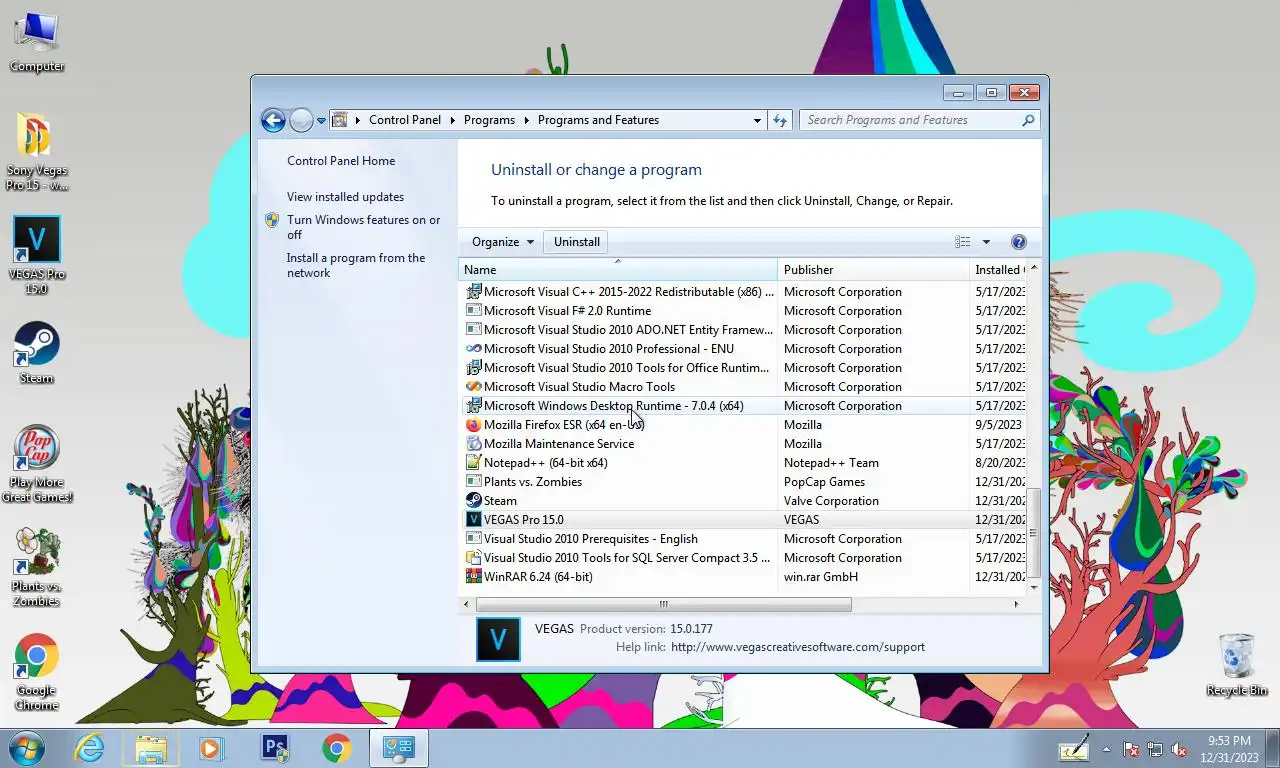
Task: Click Install a program from the network
Action: pos(356,265)
